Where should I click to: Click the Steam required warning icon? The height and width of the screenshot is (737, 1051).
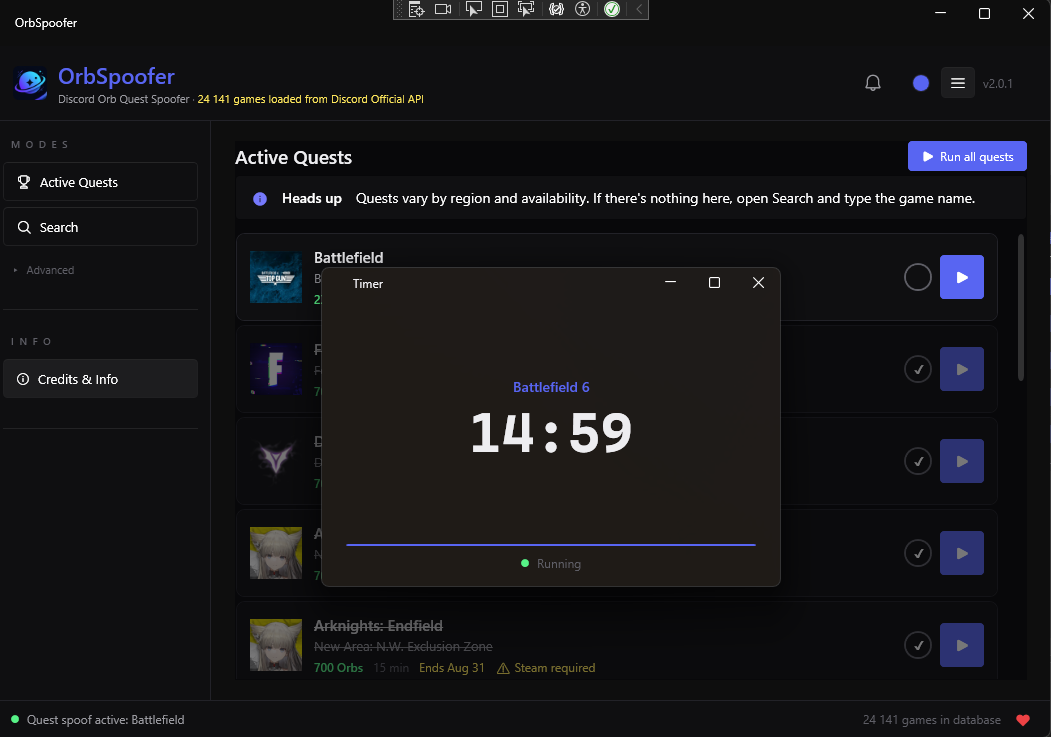503,668
